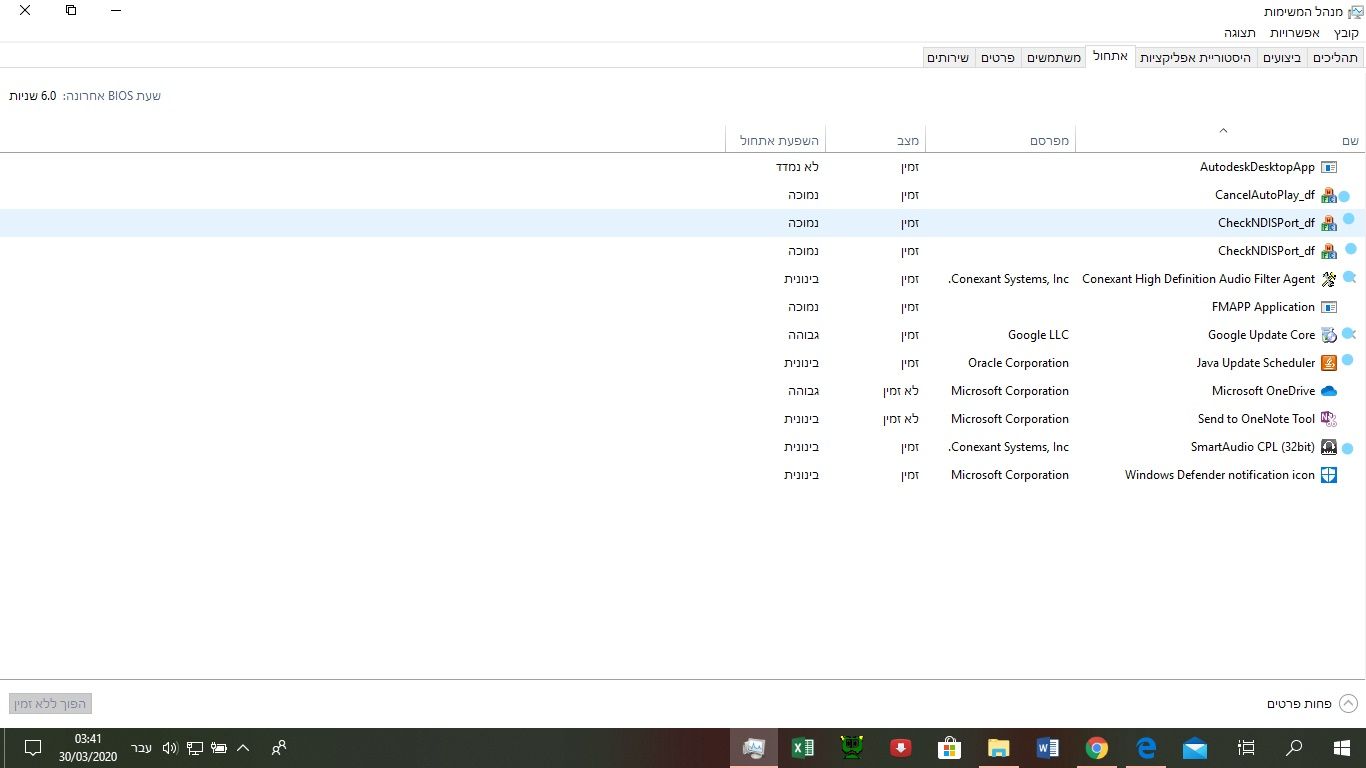
Task: Click the Java Update Scheduler icon
Action: point(1329,363)
